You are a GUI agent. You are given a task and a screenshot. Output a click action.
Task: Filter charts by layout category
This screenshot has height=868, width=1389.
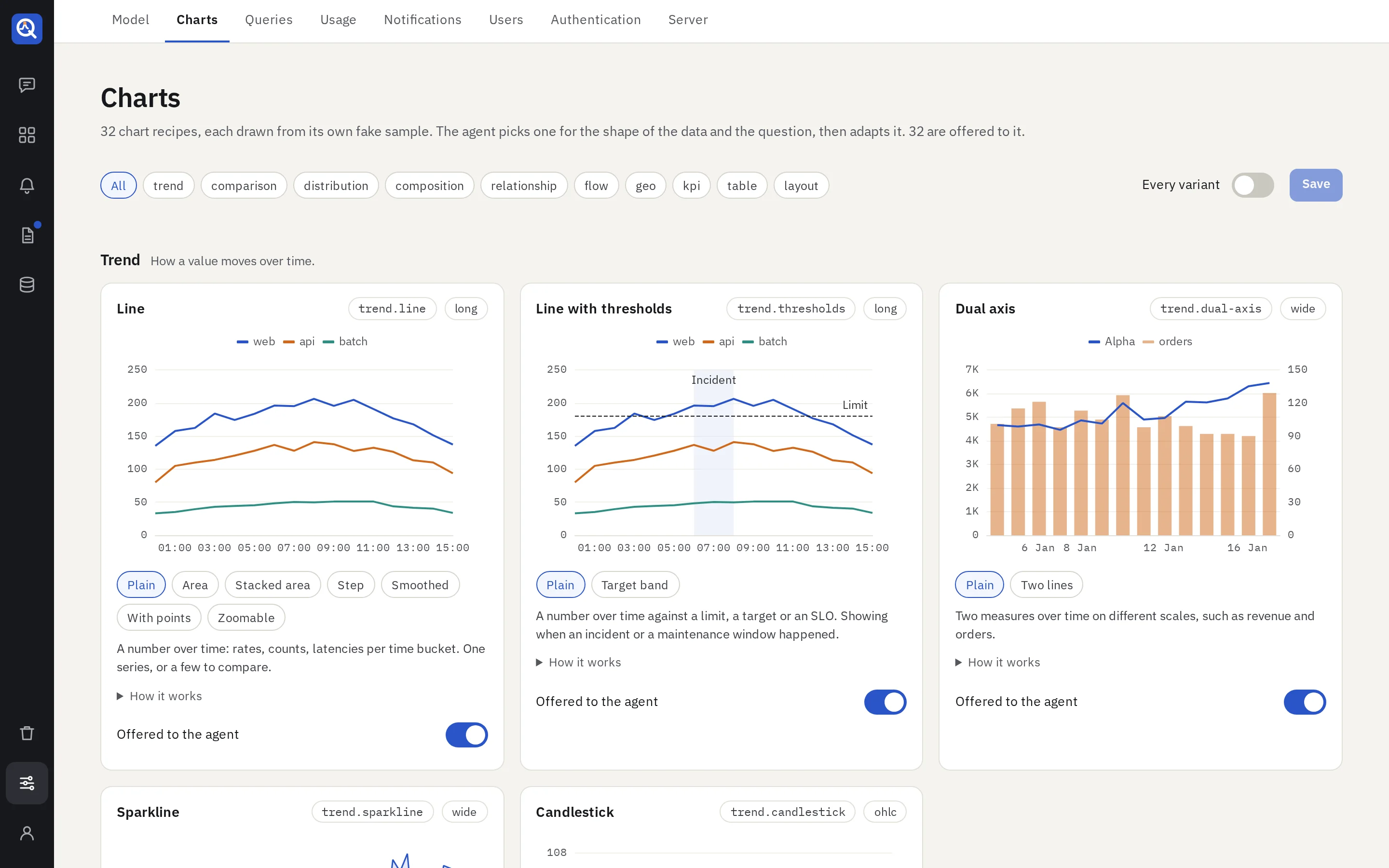pyautogui.click(x=801, y=186)
